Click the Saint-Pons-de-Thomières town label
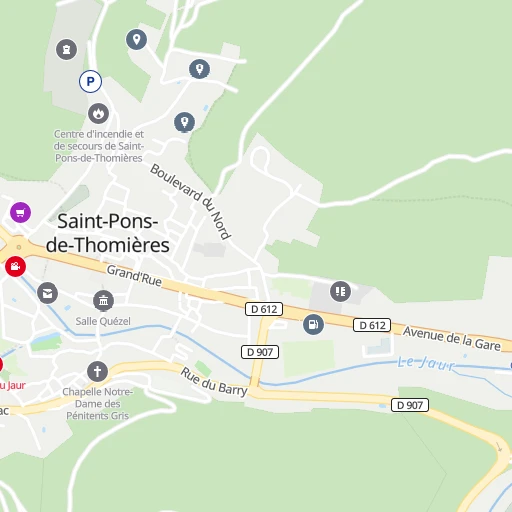 (108, 233)
